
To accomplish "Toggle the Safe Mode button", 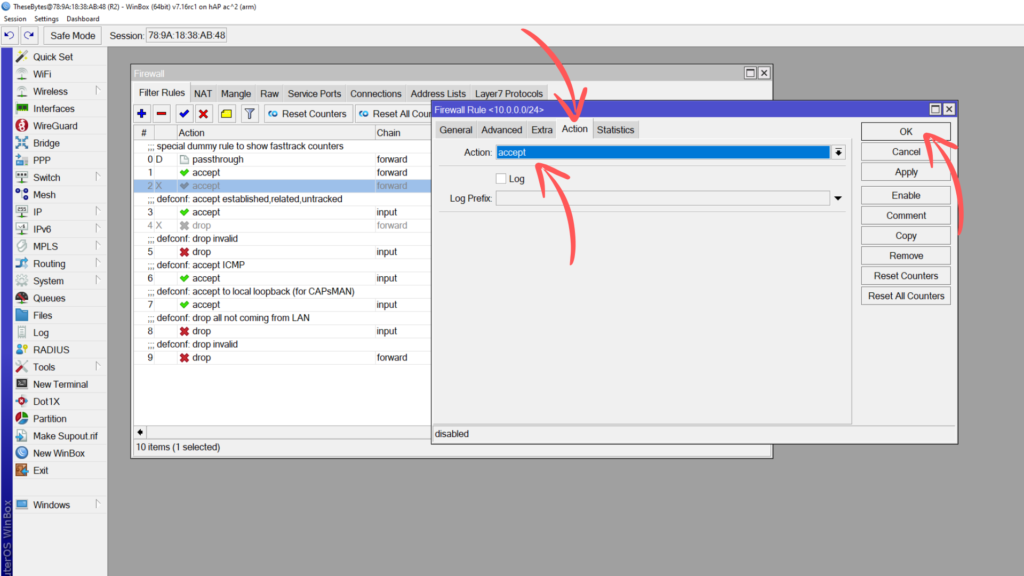I will click(x=72, y=35).
